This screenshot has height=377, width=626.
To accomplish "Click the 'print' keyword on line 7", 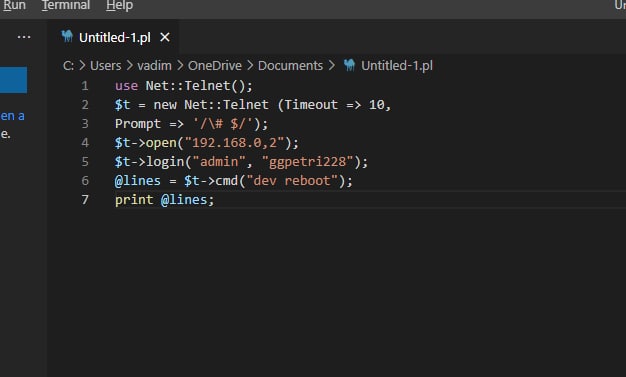I will click(134, 200).
